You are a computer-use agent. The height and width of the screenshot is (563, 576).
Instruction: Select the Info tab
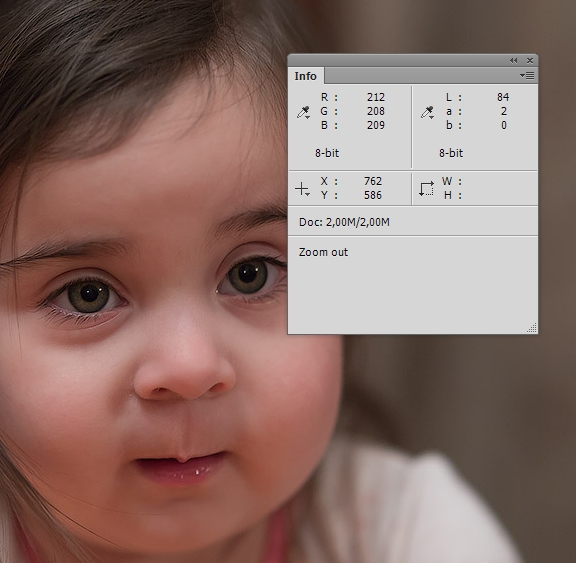(306, 76)
